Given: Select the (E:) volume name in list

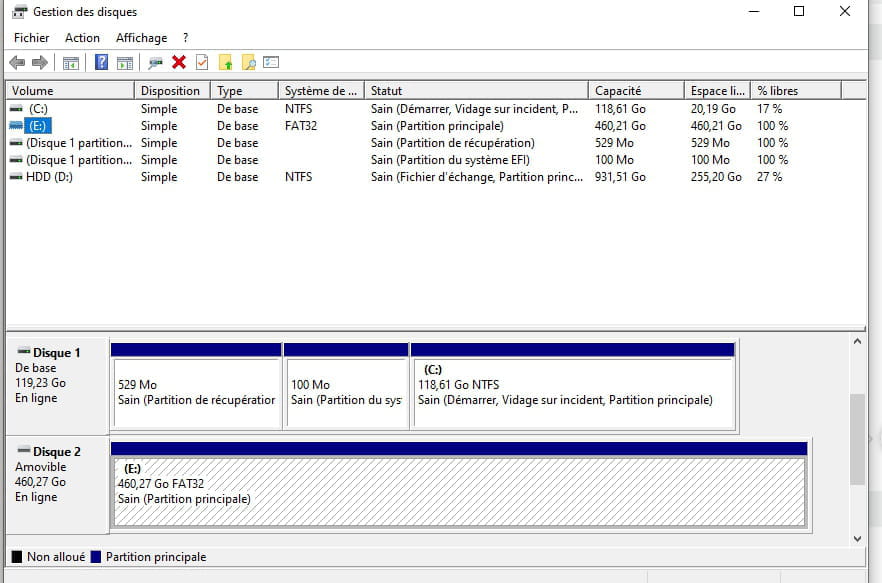Looking at the screenshot, I should (x=38, y=125).
